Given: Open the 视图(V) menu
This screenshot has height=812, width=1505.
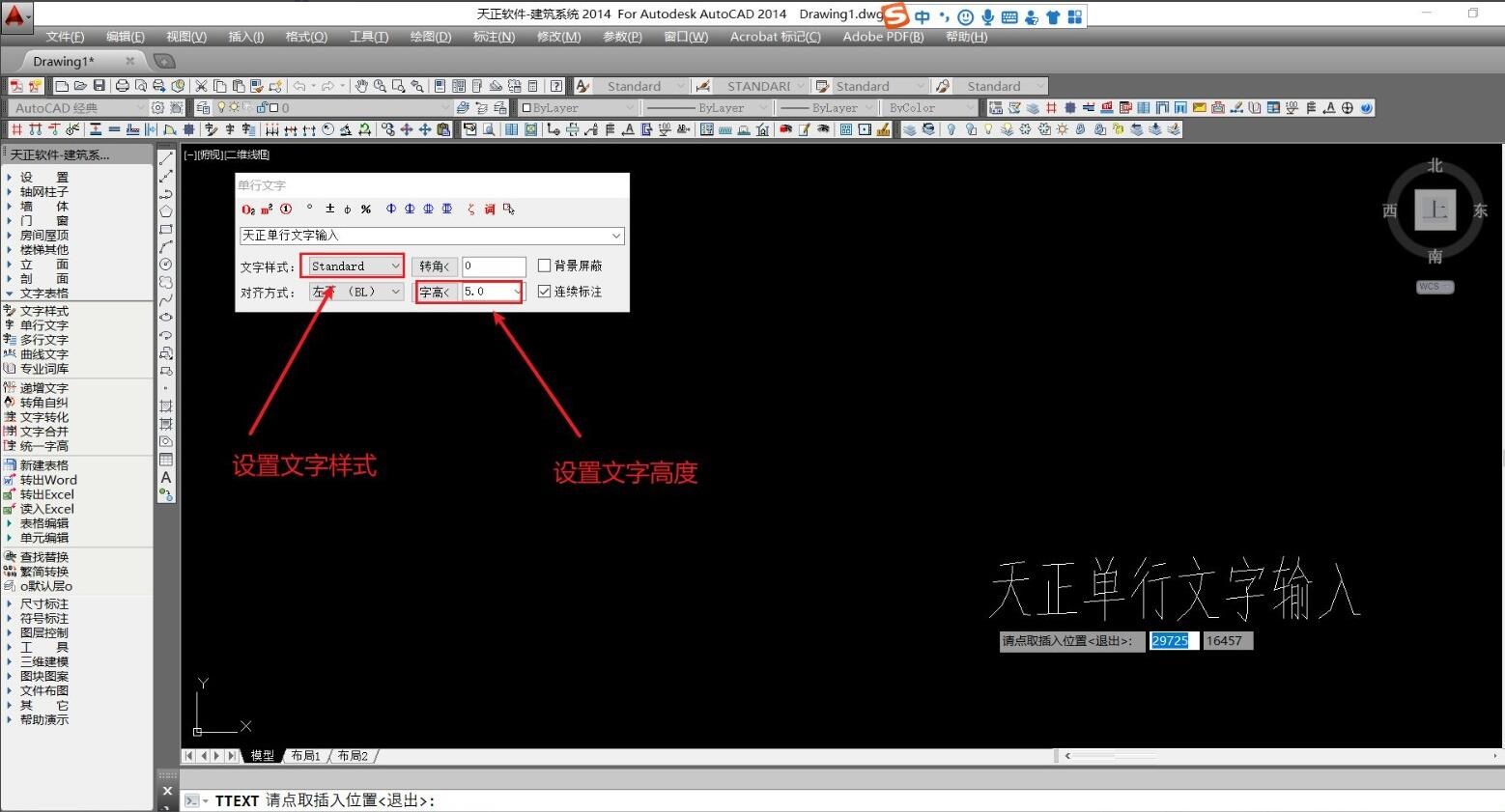Looking at the screenshot, I should click(186, 37).
